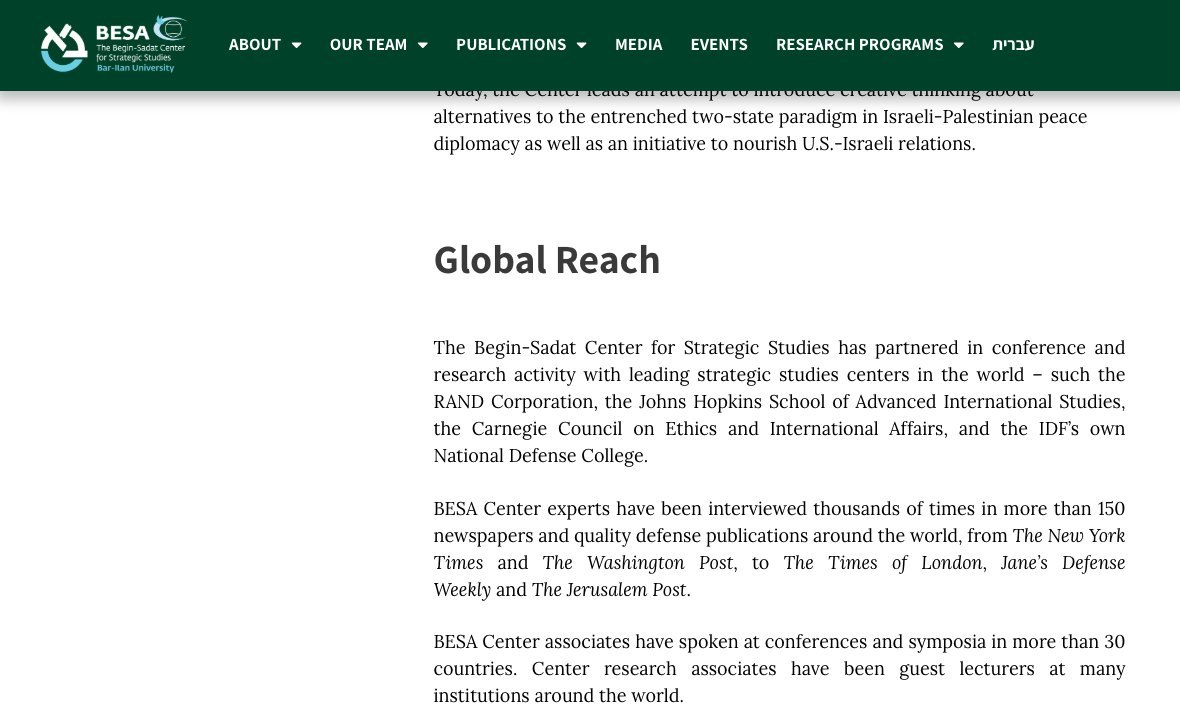Open the About menu
The image size is (1180, 719).
[x=254, y=44]
